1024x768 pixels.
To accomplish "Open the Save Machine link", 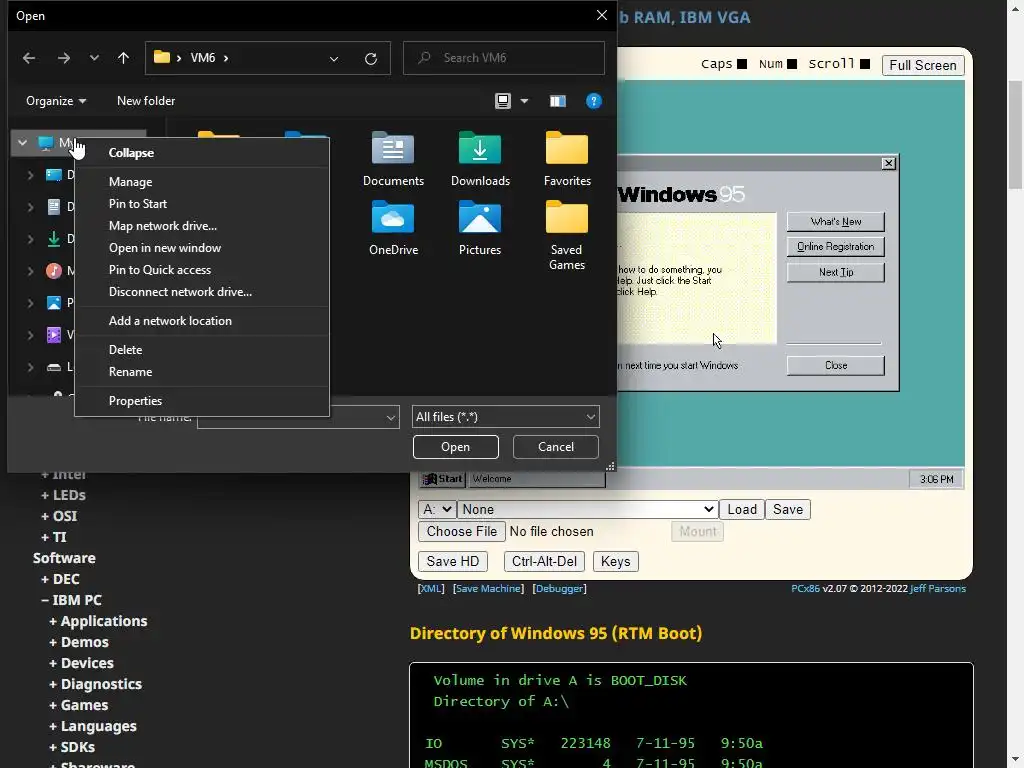I will [x=488, y=589].
